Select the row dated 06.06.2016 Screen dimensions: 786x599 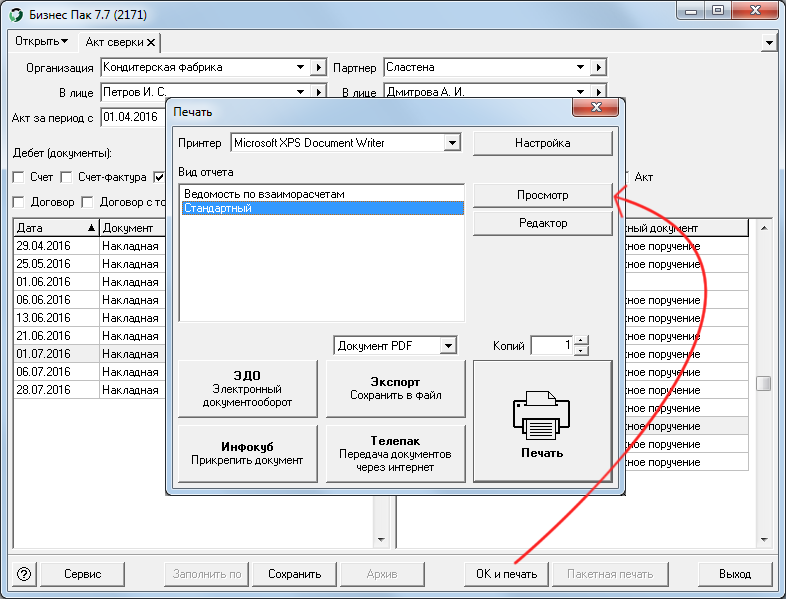[90, 300]
